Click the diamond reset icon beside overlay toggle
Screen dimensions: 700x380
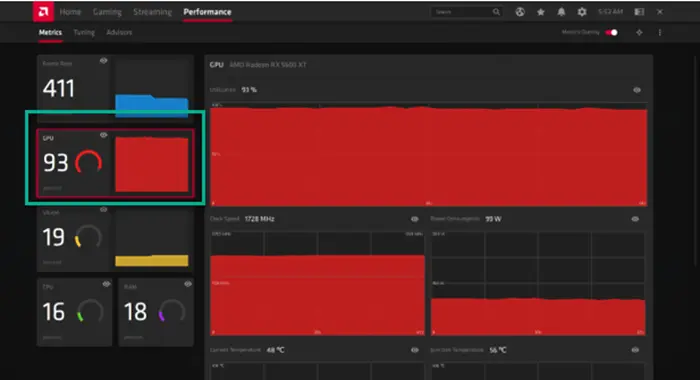click(639, 32)
